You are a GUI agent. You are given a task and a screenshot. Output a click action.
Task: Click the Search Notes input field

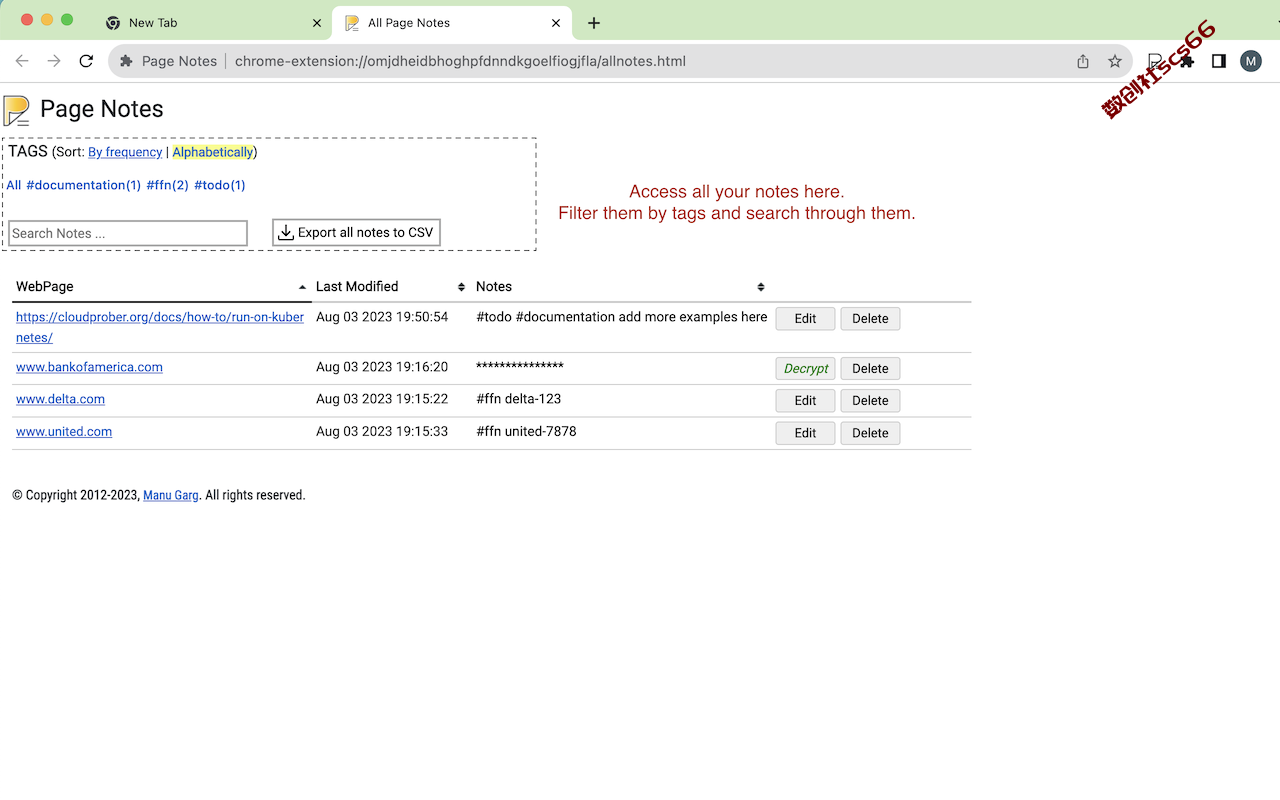coord(128,233)
